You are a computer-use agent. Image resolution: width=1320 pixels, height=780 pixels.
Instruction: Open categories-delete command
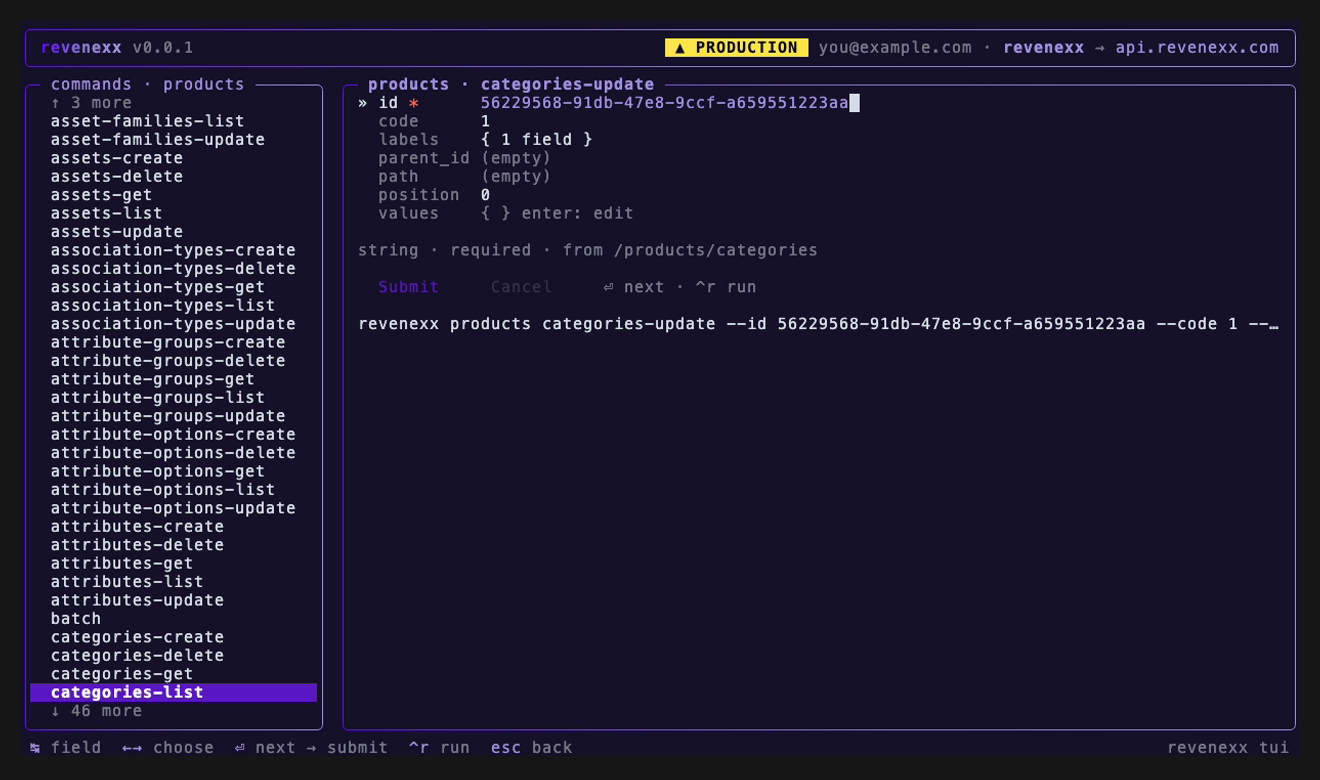tap(137, 656)
